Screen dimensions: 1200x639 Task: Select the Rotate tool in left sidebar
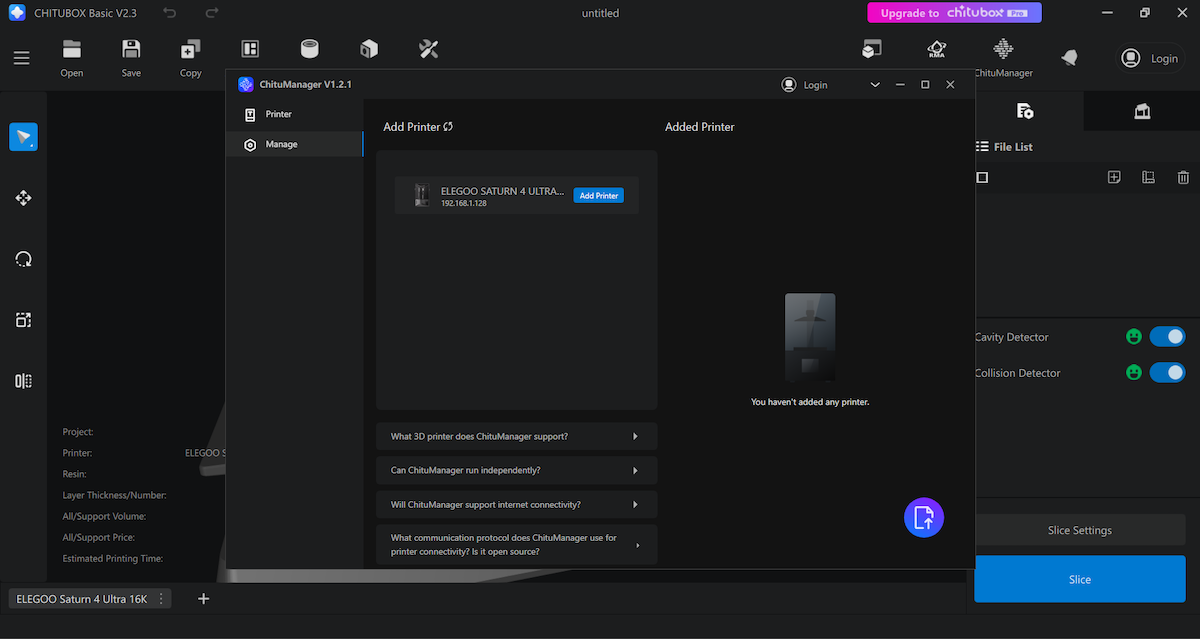[x=23, y=259]
